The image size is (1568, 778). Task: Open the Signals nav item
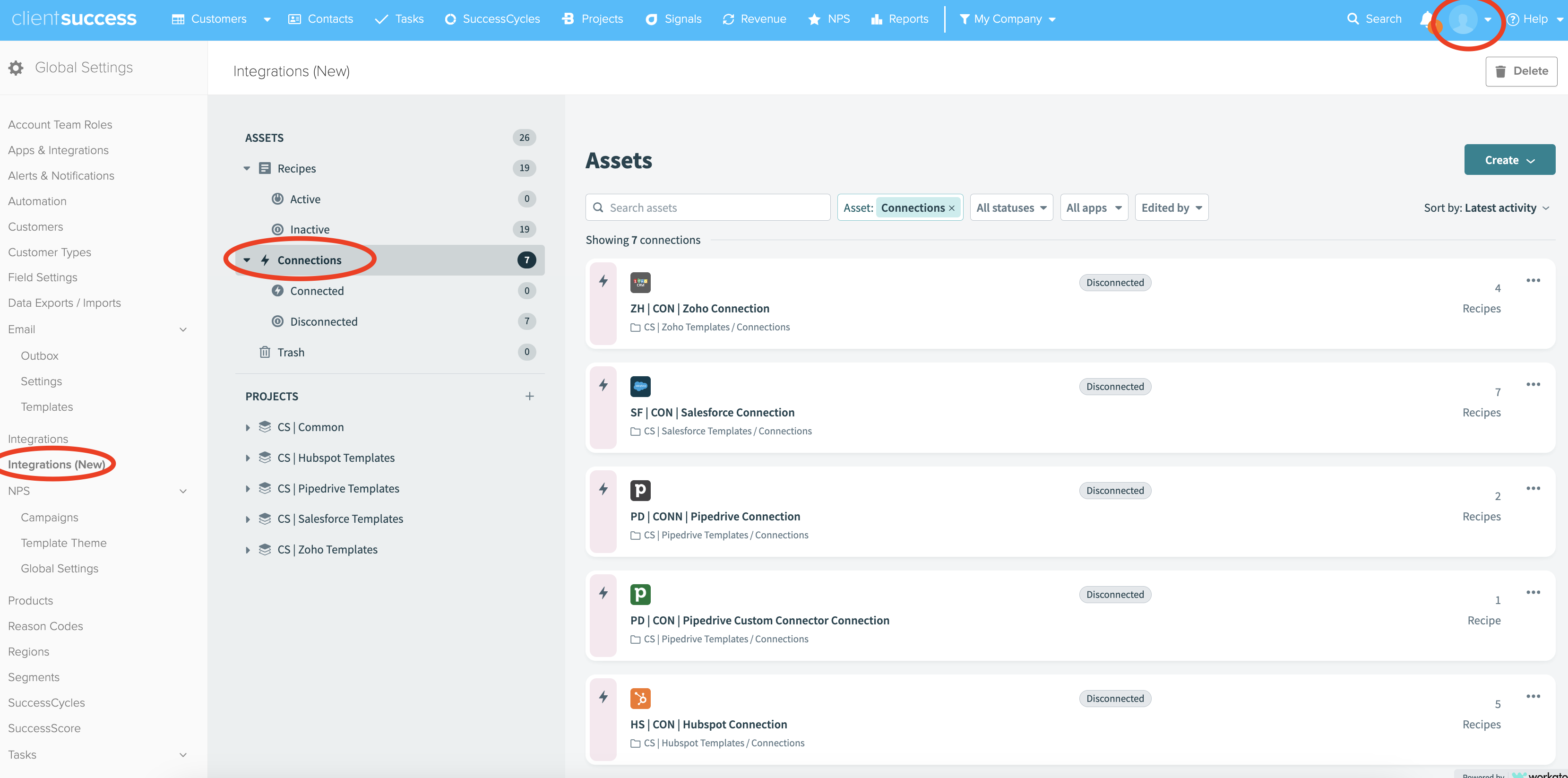[x=673, y=19]
